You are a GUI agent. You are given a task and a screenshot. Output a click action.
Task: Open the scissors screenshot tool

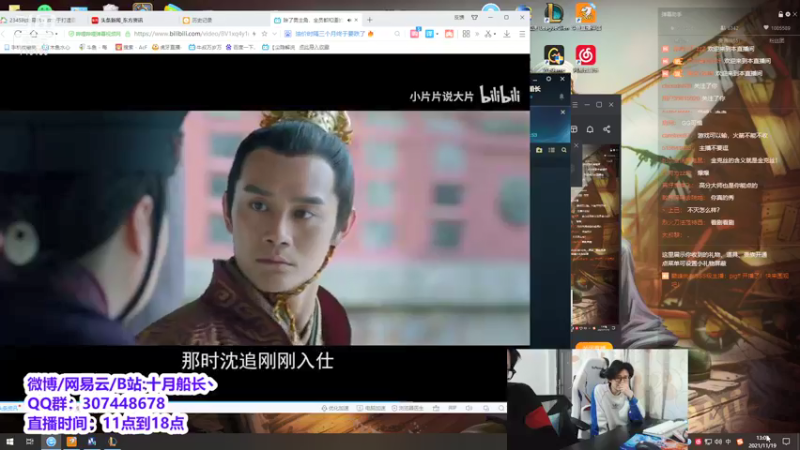coord(488,34)
